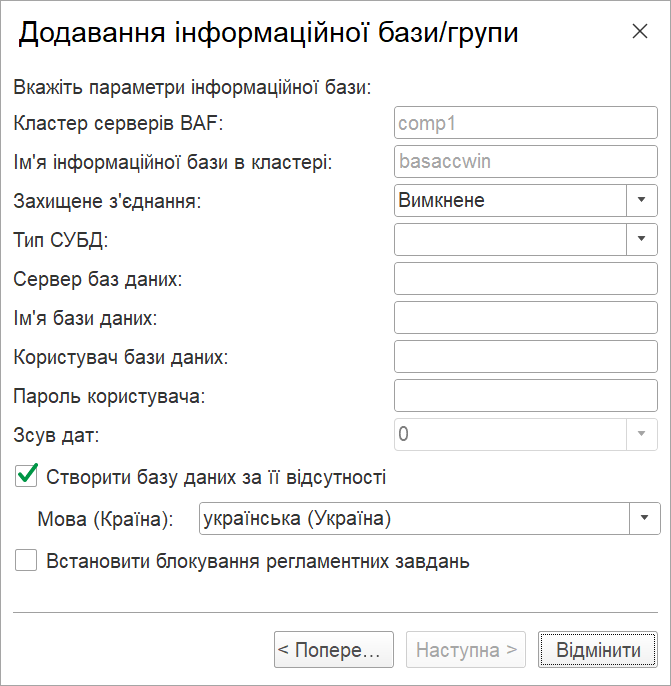Close the Додавання інформаційної бази/групи dialog
The image size is (671, 686).
point(640,31)
